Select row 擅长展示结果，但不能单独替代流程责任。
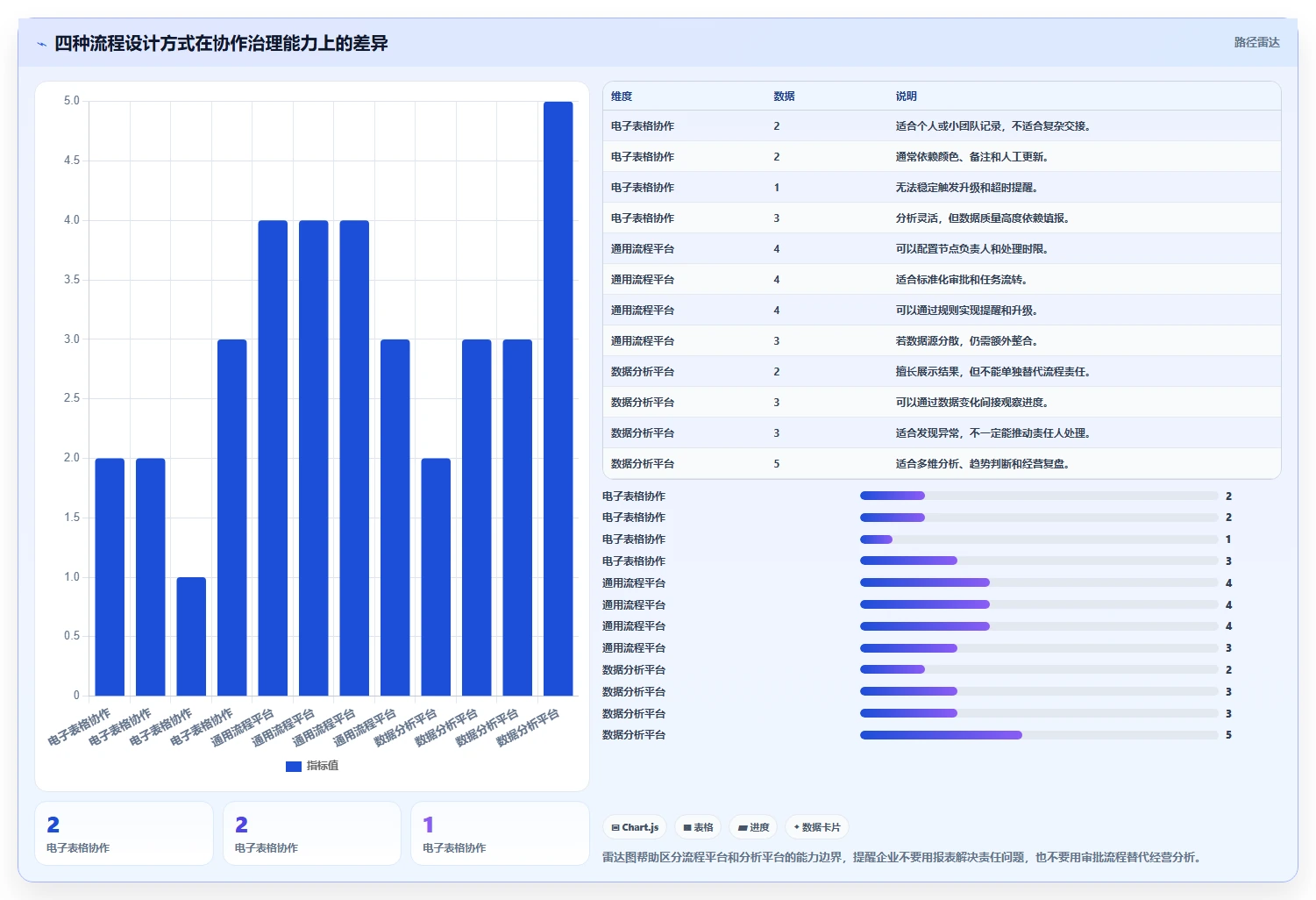This screenshot has width=1316, height=900. [x=942, y=372]
